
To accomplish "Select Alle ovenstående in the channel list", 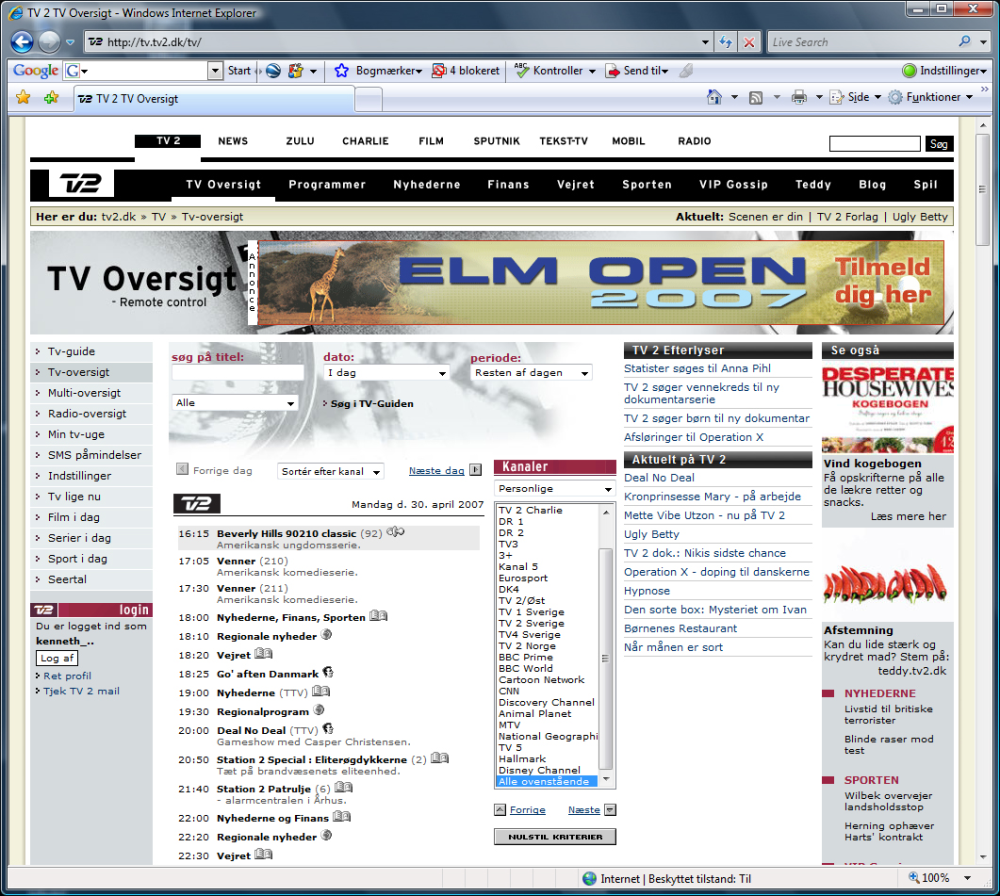I will (547, 781).
